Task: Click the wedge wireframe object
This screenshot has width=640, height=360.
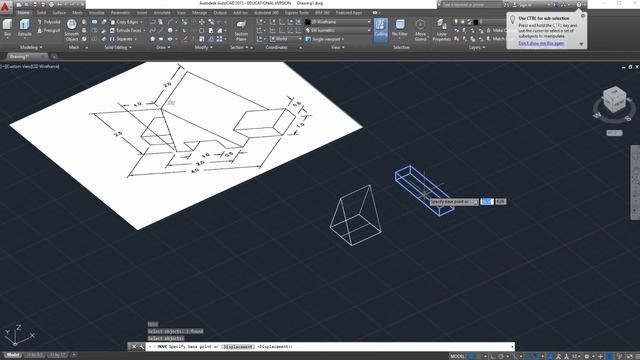Action: [356, 216]
